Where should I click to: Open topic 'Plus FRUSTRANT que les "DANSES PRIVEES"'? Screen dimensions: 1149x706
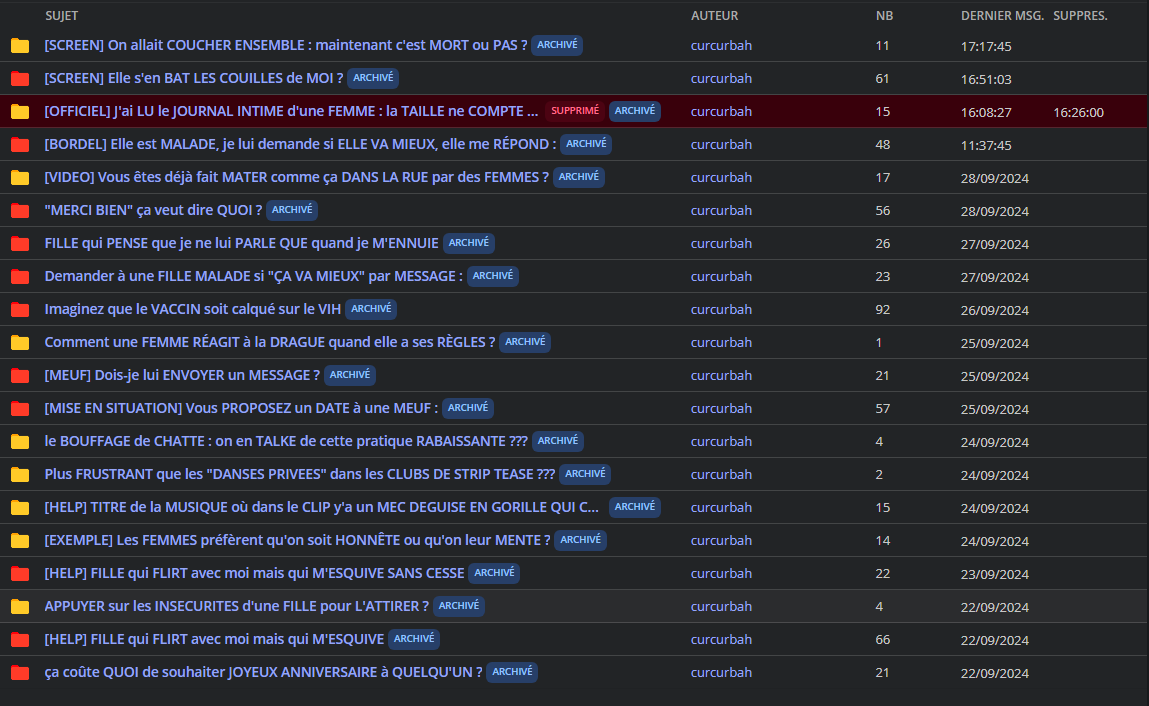pyautogui.click(x=300, y=474)
